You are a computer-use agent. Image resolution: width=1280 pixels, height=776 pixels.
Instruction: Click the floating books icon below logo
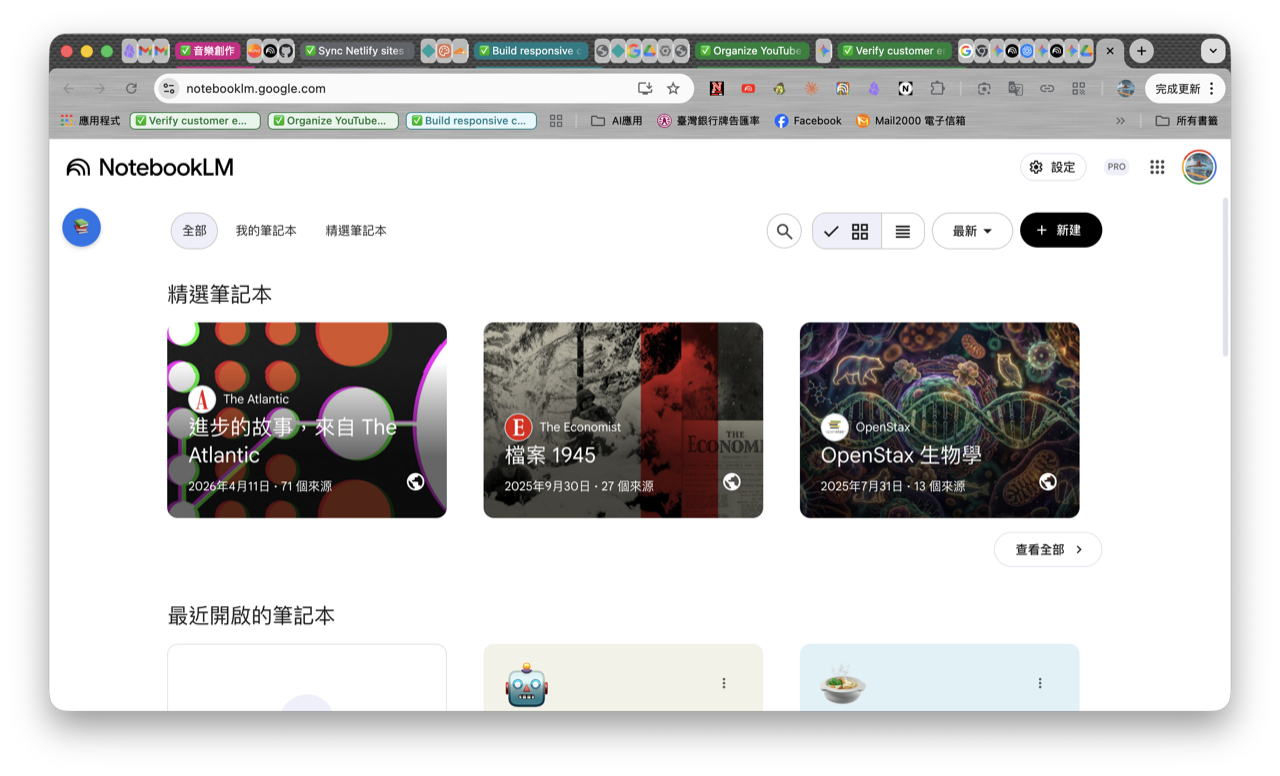tap(82, 227)
